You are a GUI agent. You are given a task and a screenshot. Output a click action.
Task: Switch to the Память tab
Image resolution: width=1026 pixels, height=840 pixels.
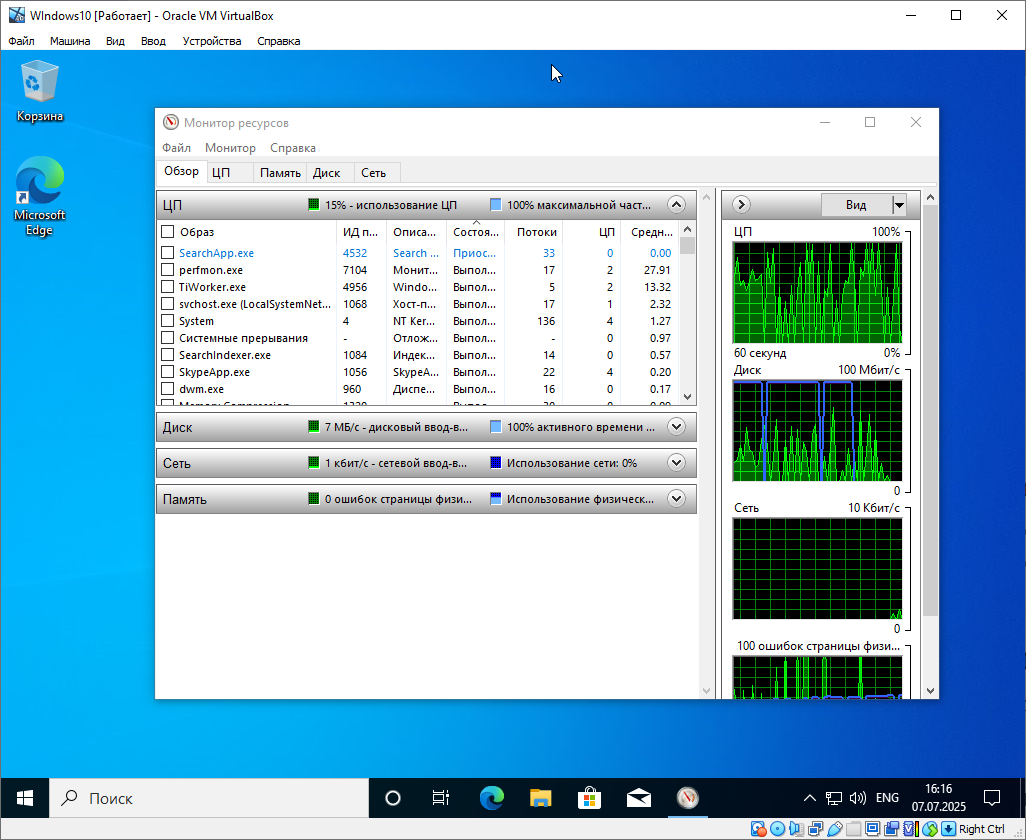(280, 173)
